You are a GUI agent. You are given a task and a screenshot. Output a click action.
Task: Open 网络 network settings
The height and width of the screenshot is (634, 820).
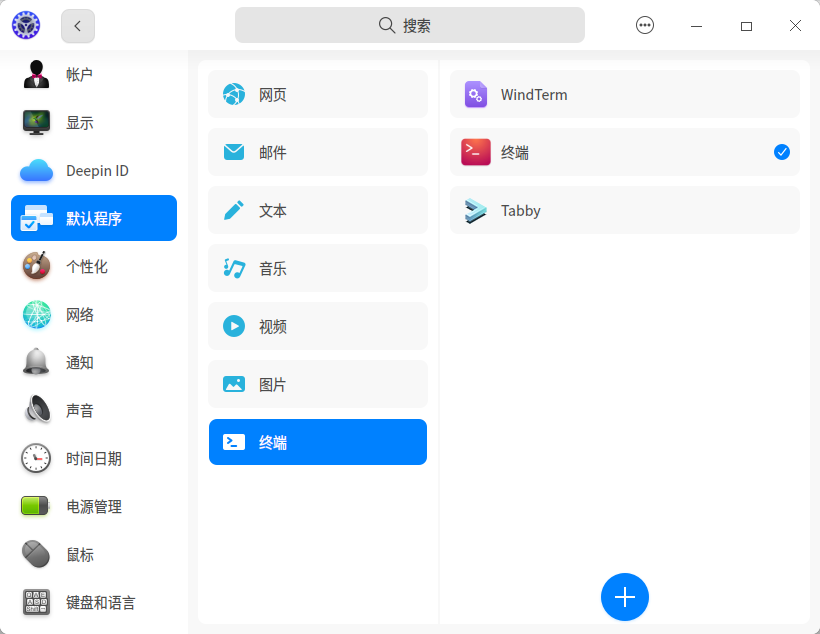coord(94,314)
